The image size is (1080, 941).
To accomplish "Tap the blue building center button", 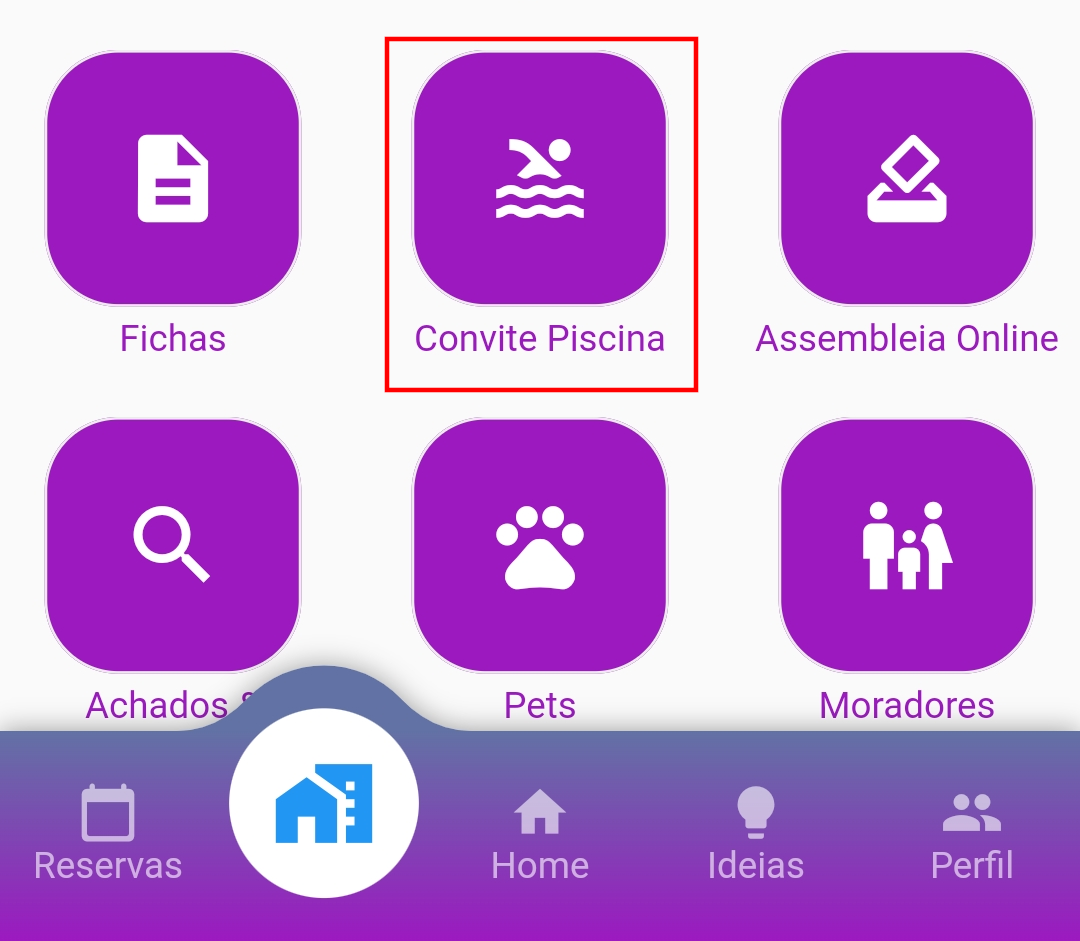I will pyautogui.click(x=324, y=803).
